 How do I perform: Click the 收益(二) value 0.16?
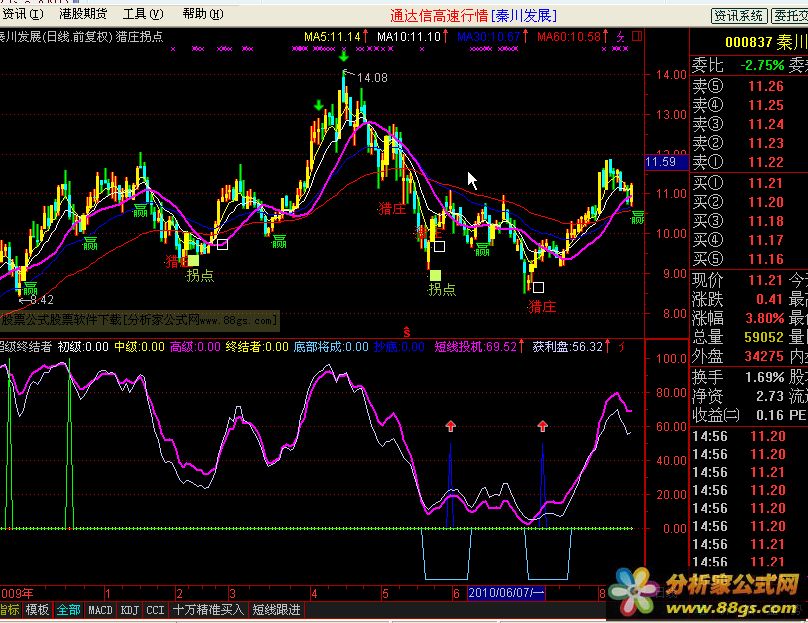click(770, 415)
